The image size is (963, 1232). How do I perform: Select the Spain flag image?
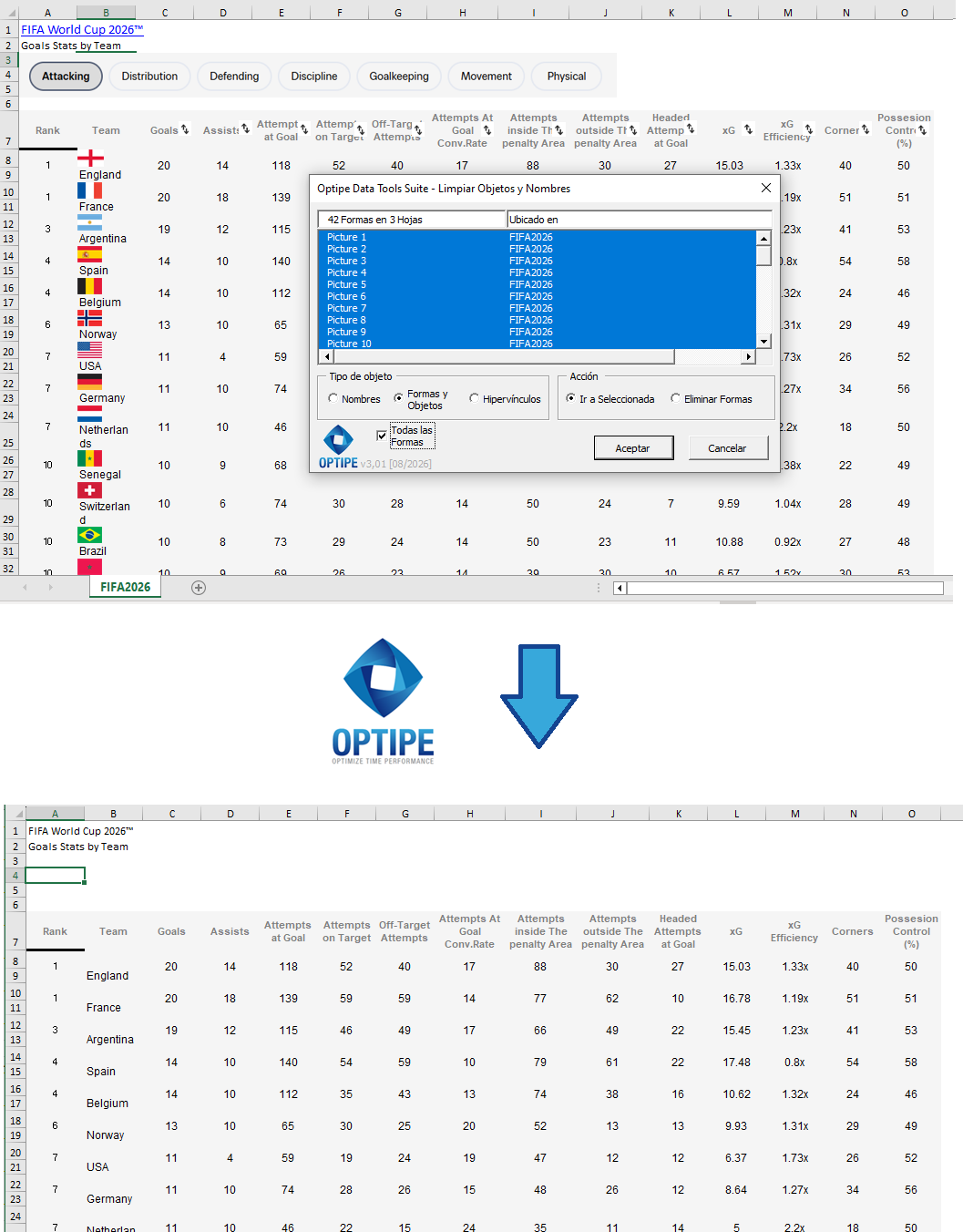tap(90, 254)
